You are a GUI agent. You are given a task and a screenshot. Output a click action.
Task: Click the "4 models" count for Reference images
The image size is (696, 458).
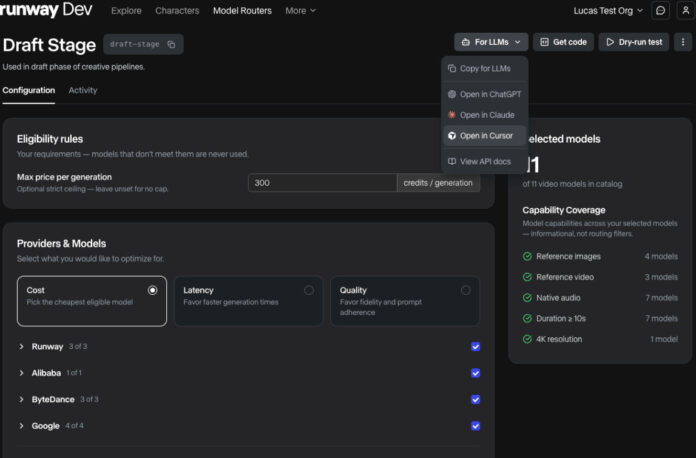tap(661, 257)
